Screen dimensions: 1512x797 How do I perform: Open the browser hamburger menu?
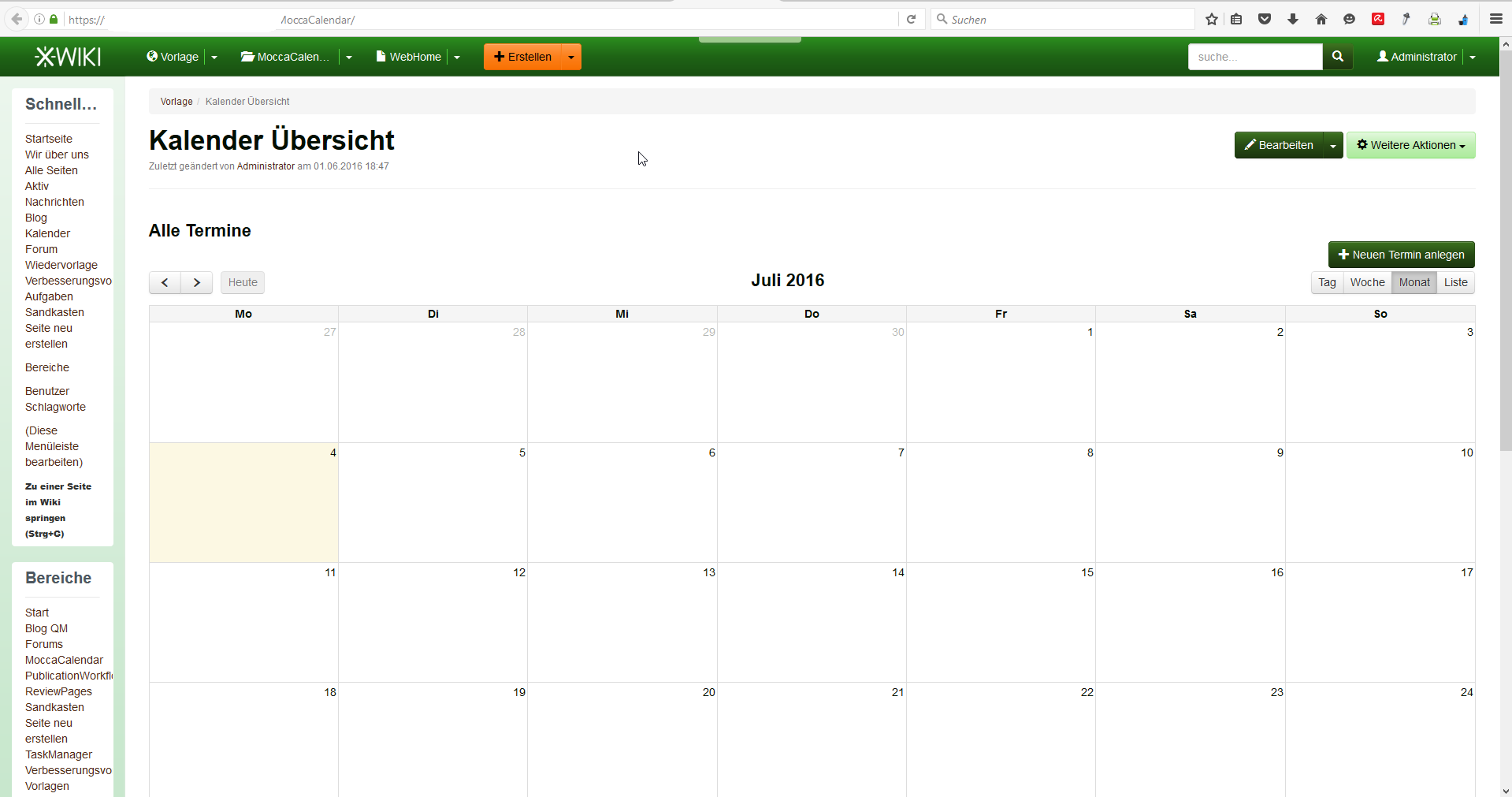(x=1495, y=20)
